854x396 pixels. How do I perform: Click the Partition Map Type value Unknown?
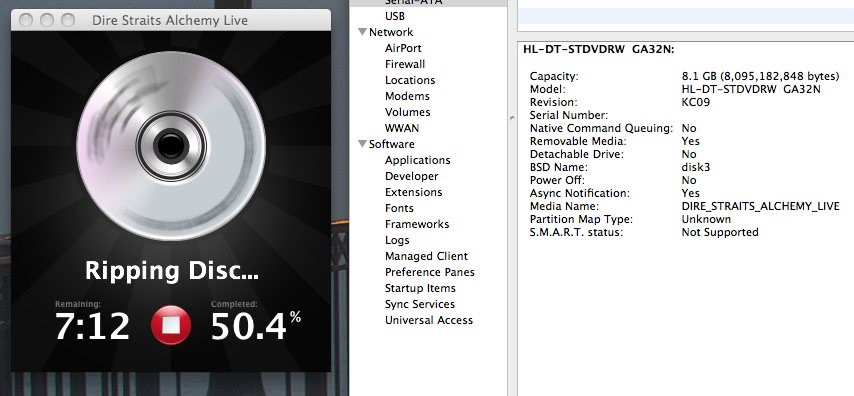click(706, 220)
